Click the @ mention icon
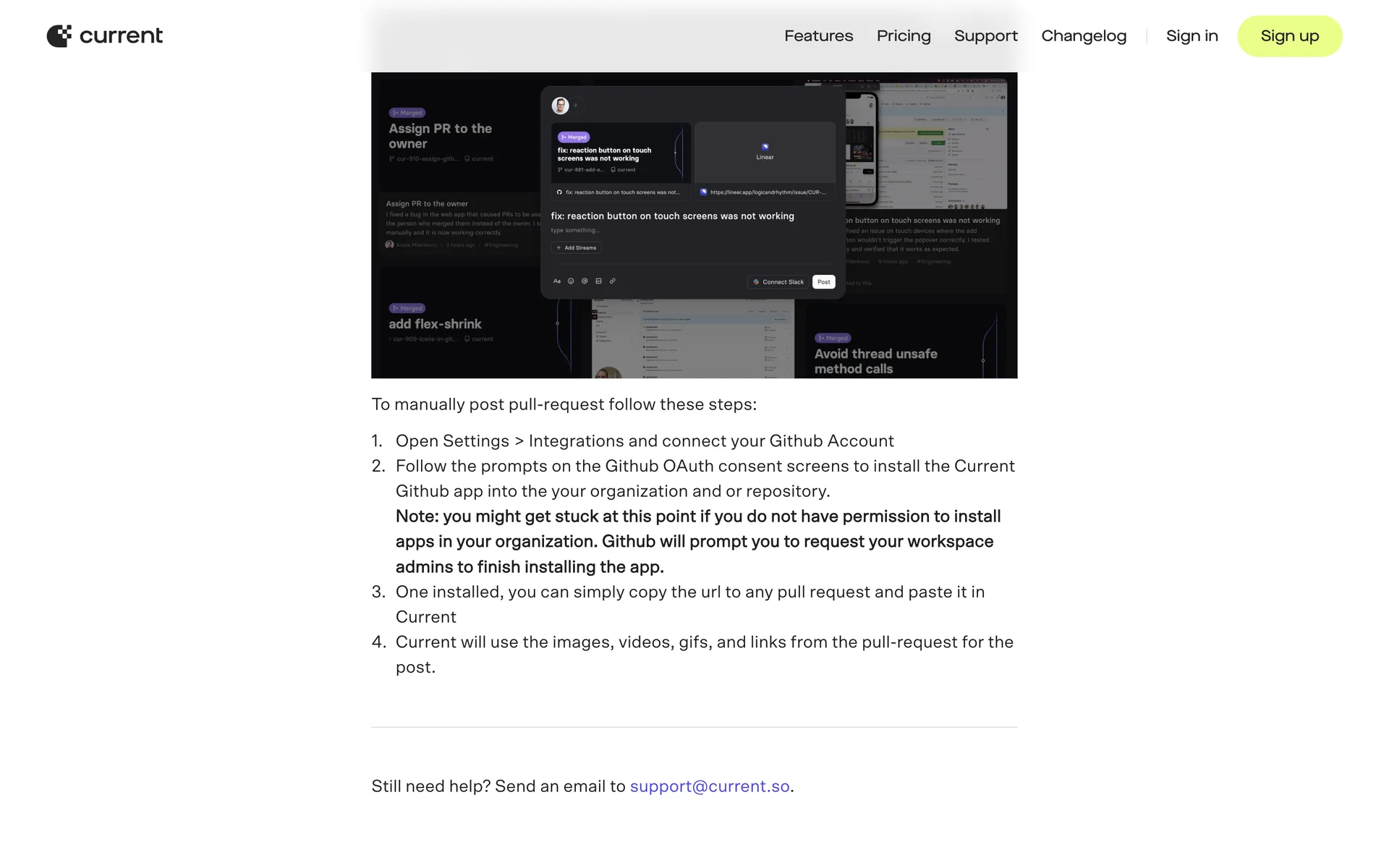Screen dimensions: 1389x868 (585, 281)
